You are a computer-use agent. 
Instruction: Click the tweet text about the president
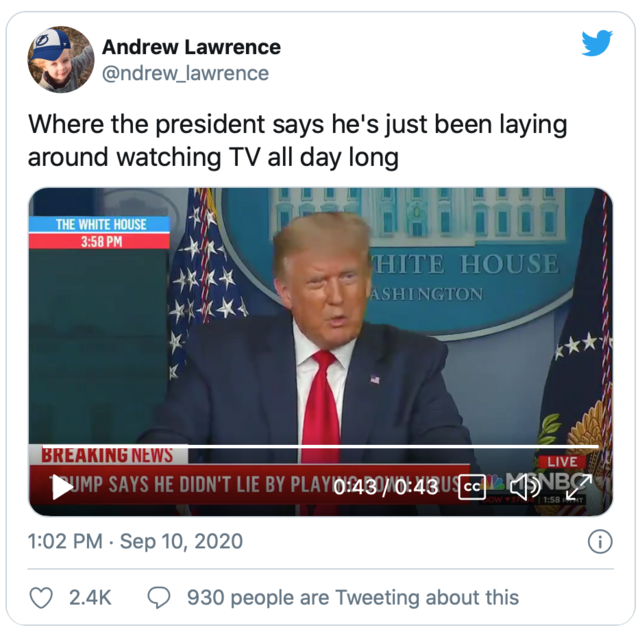pyautogui.click(x=298, y=140)
